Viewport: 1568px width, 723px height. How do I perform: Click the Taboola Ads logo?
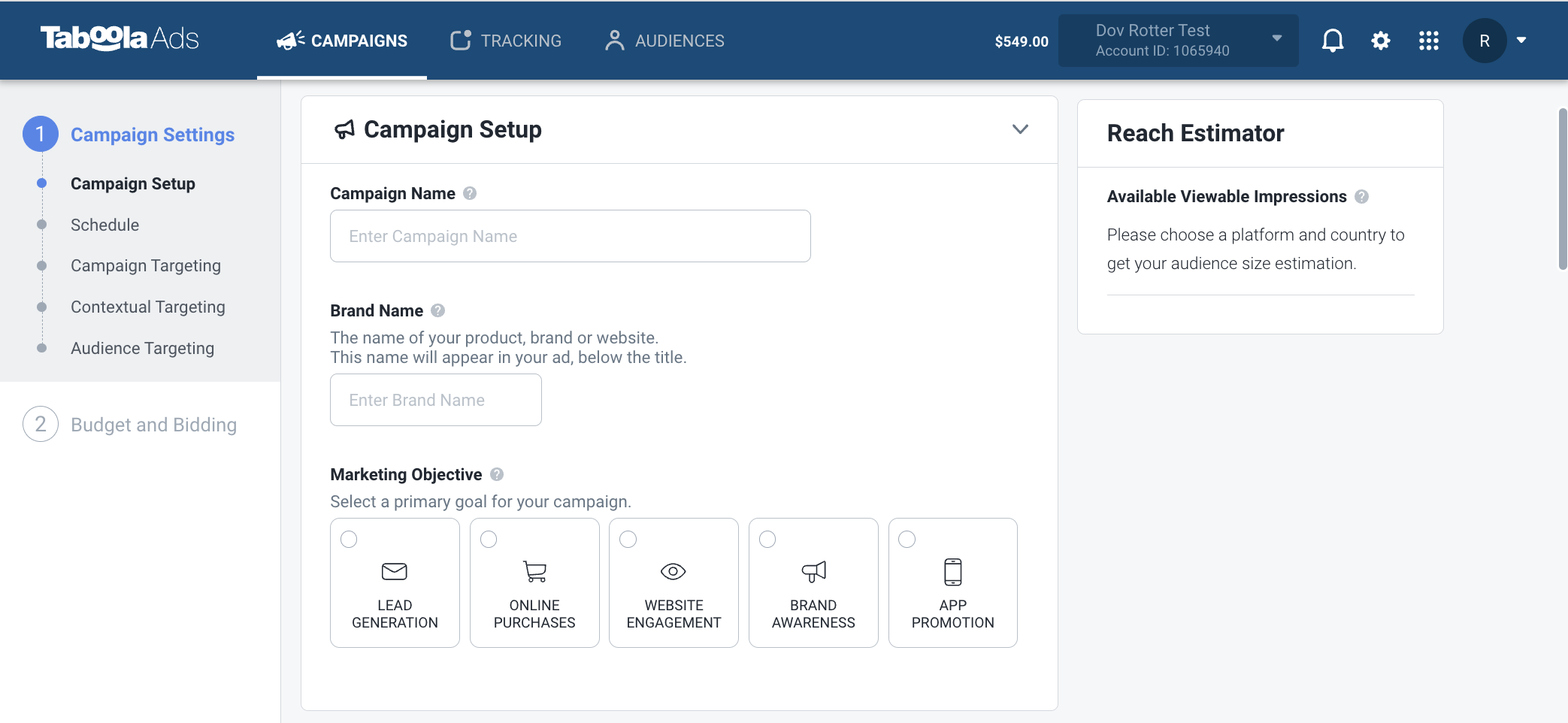[120, 38]
